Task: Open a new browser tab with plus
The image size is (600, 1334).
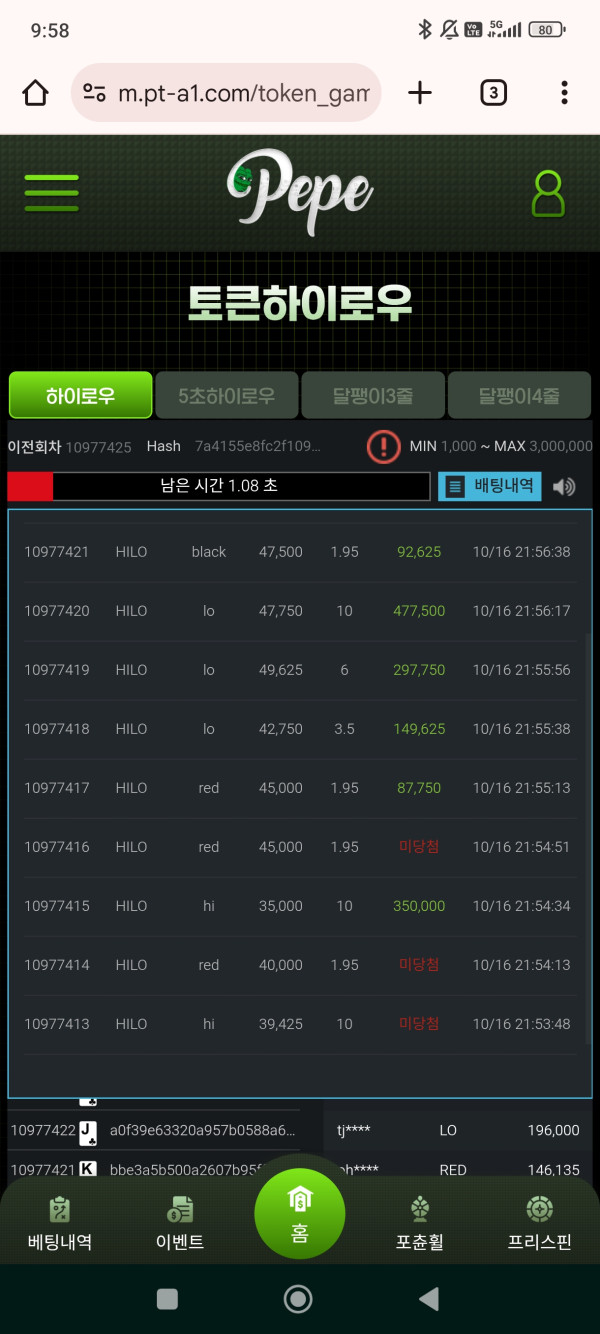Action: (420, 94)
